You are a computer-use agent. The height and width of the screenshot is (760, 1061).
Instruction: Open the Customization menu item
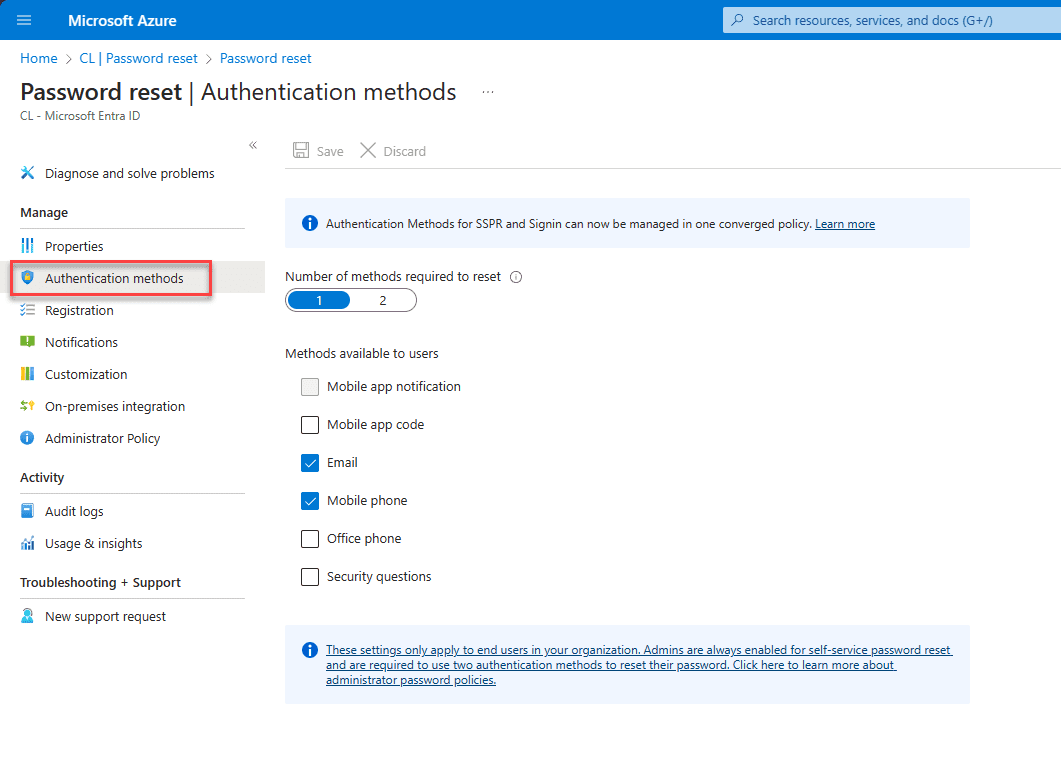click(x=86, y=374)
